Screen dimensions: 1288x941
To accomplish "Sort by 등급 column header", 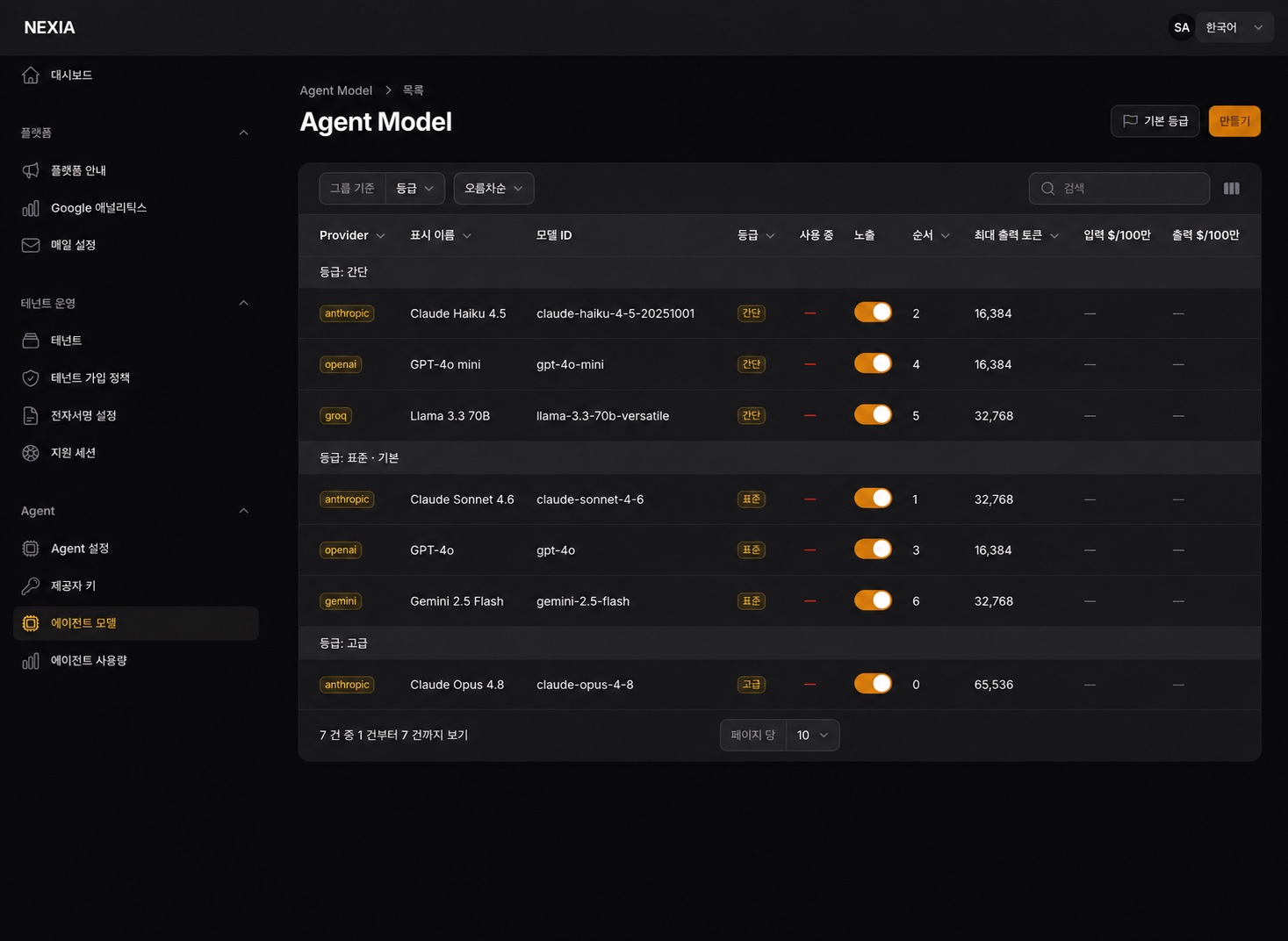I will tap(756, 235).
